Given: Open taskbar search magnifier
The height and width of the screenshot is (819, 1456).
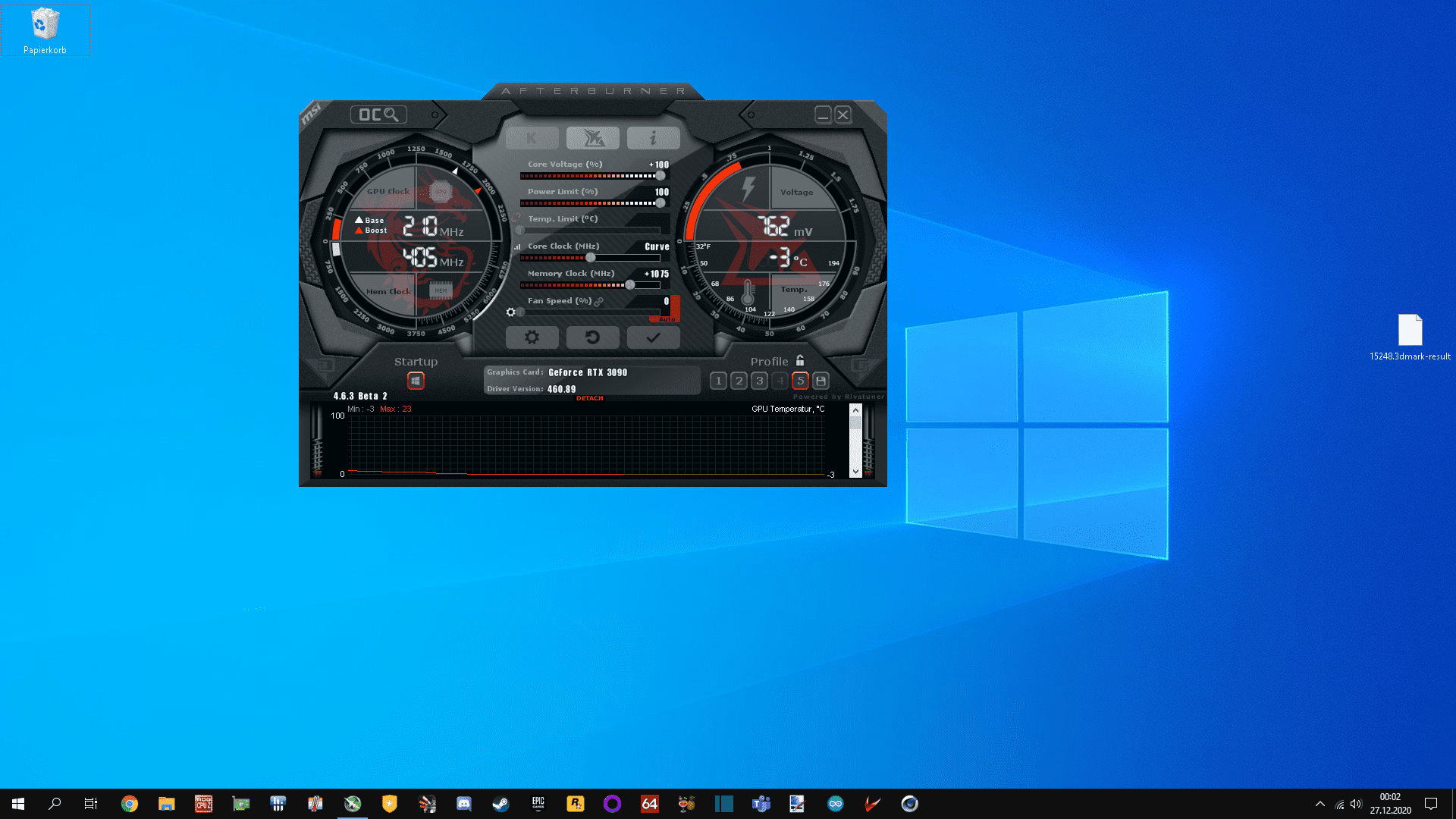Looking at the screenshot, I should (x=55, y=804).
